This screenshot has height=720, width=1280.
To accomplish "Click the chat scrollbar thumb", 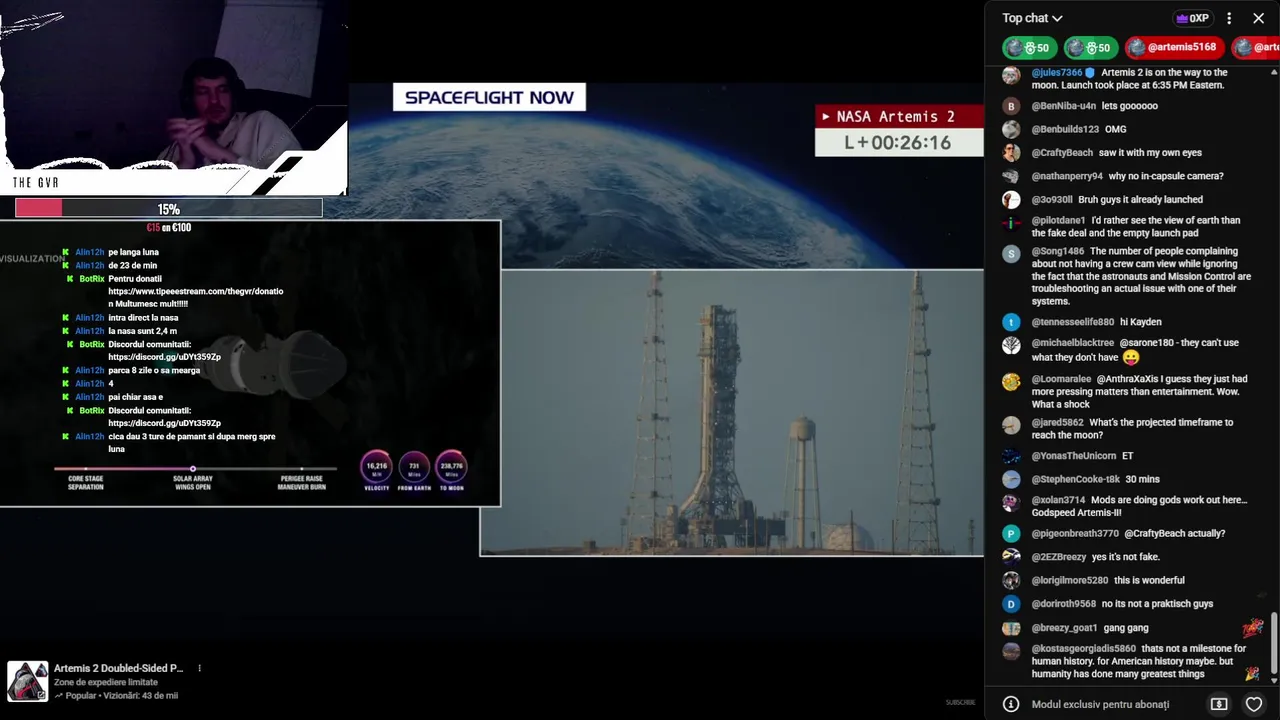I will pyautogui.click(x=1274, y=643).
